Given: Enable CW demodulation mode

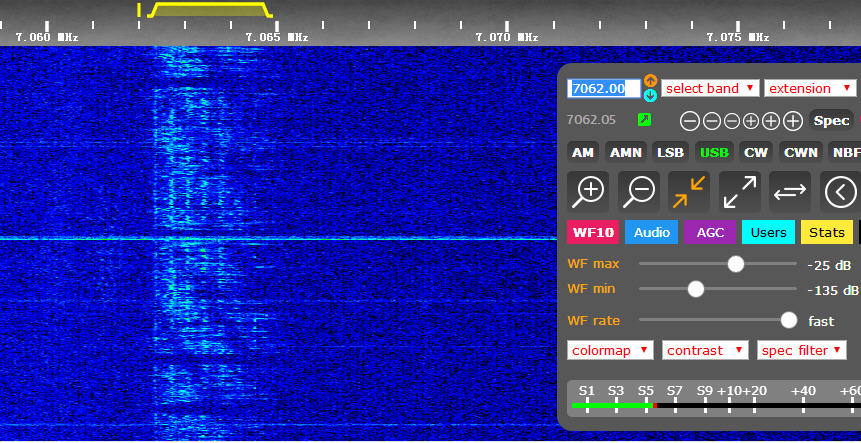Looking at the screenshot, I should coord(756,152).
